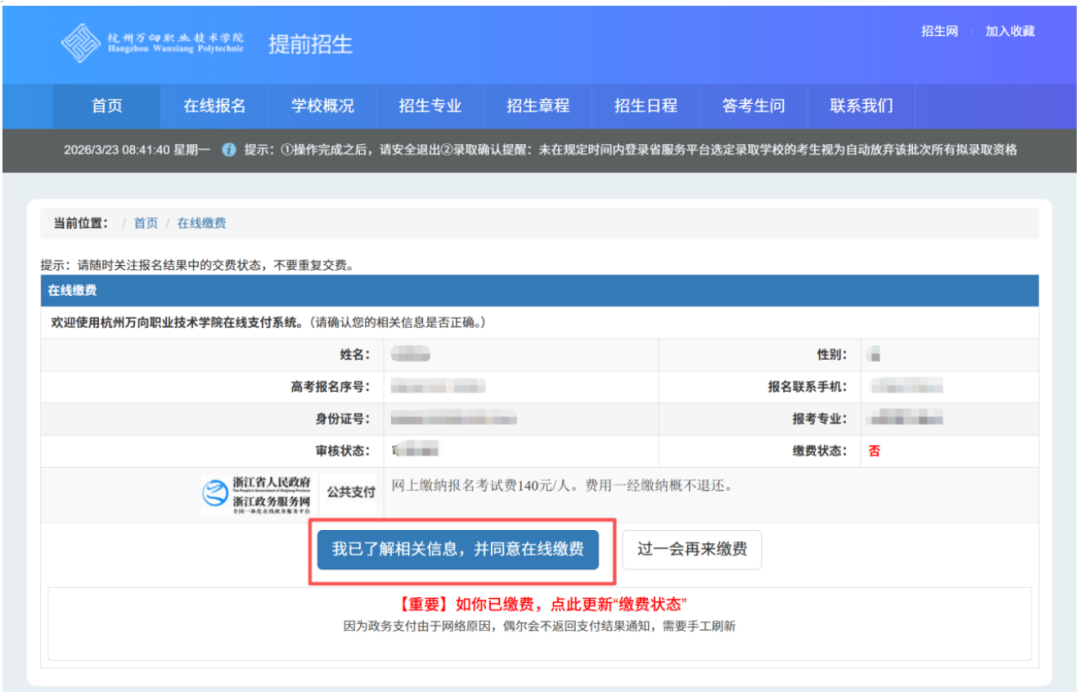Select the highlighted 首页 home tab

coord(106,105)
